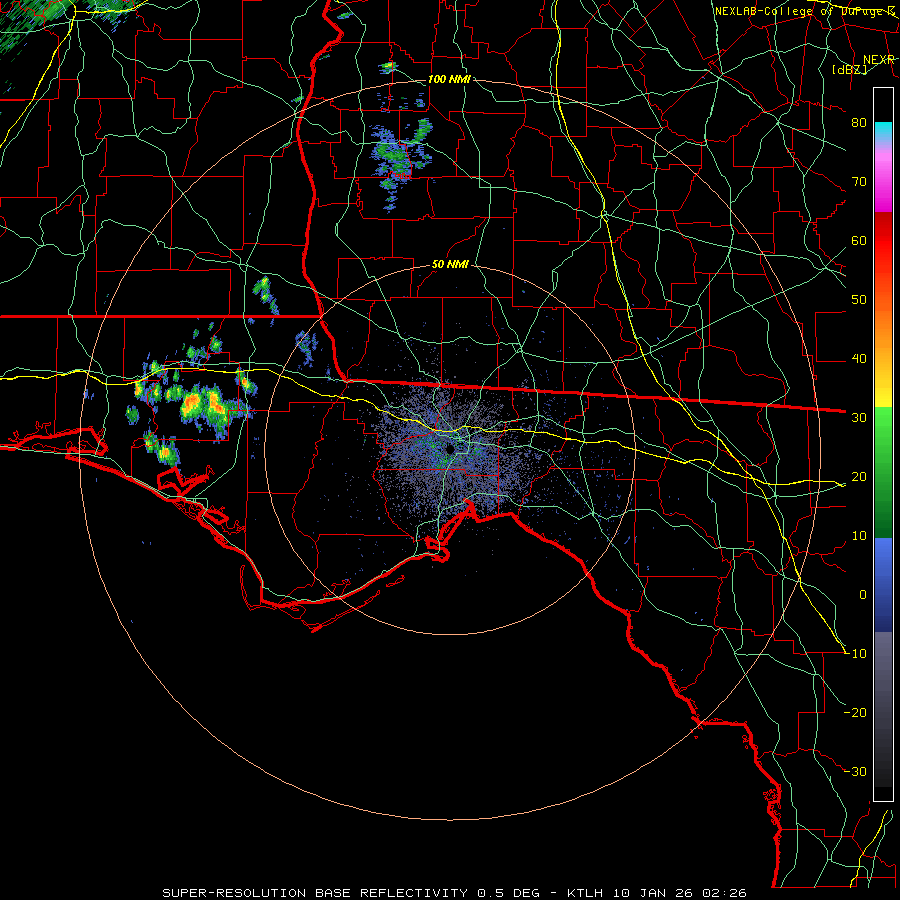The height and width of the screenshot is (900, 900).
Task: Click the NEXLAB-College of DuPage credit text
Action: pyautogui.click(x=805, y=11)
